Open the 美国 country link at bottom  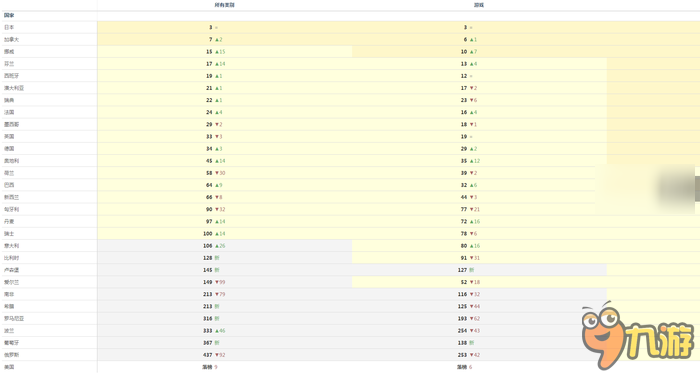(9, 367)
